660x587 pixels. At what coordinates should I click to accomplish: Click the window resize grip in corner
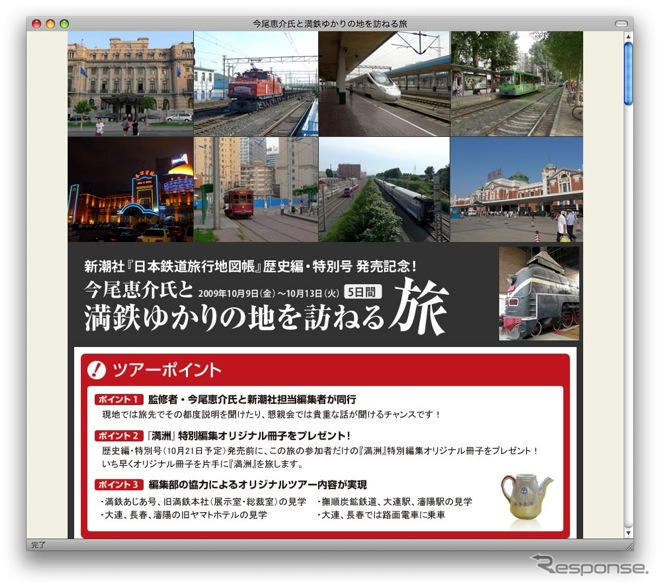(629, 546)
